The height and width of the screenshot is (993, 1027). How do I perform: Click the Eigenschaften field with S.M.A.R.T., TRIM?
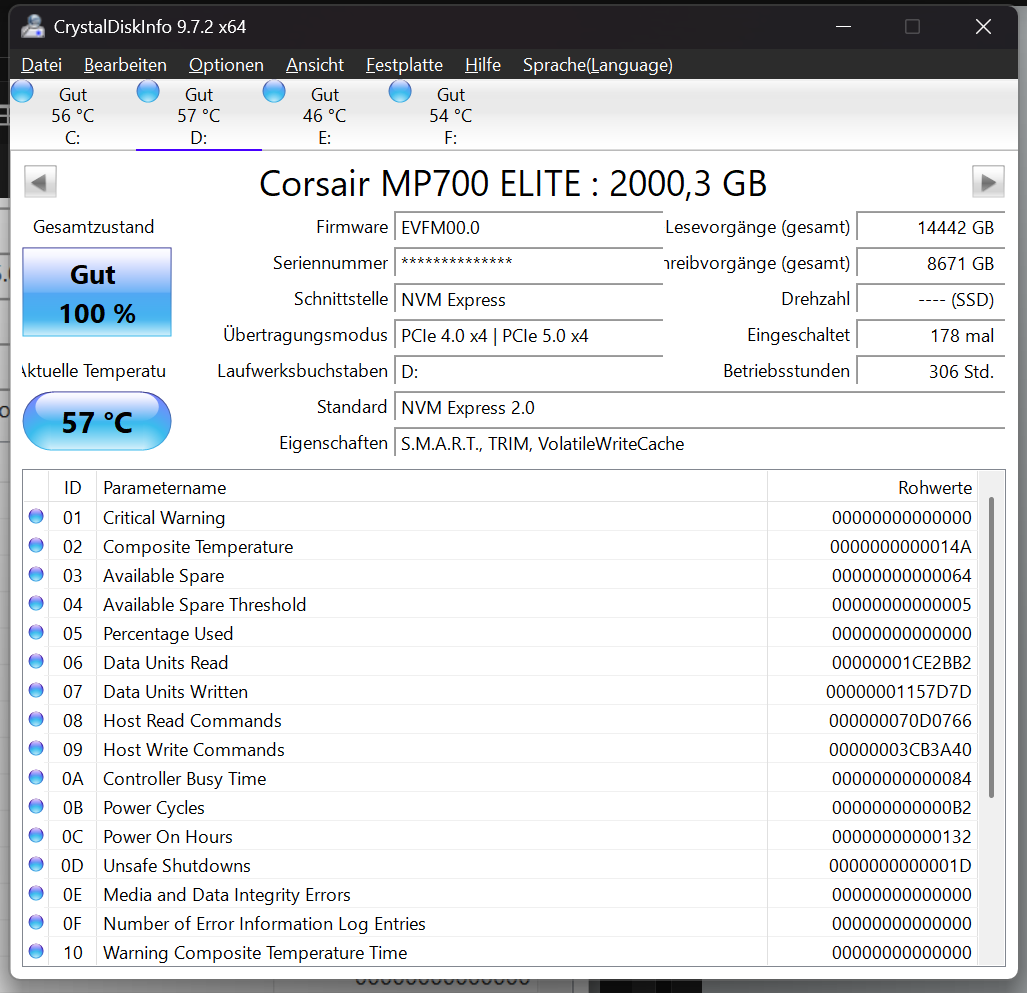[x=700, y=443]
